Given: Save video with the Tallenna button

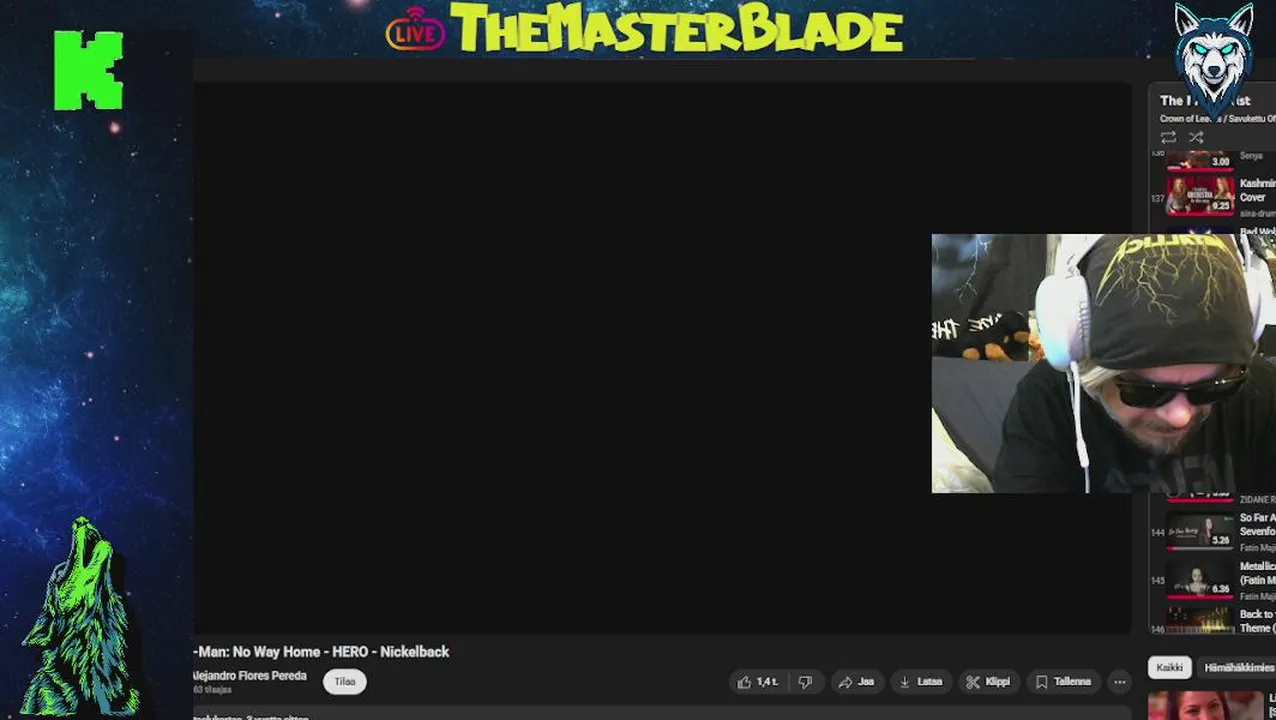Looking at the screenshot, I should tap(1063, 682).
